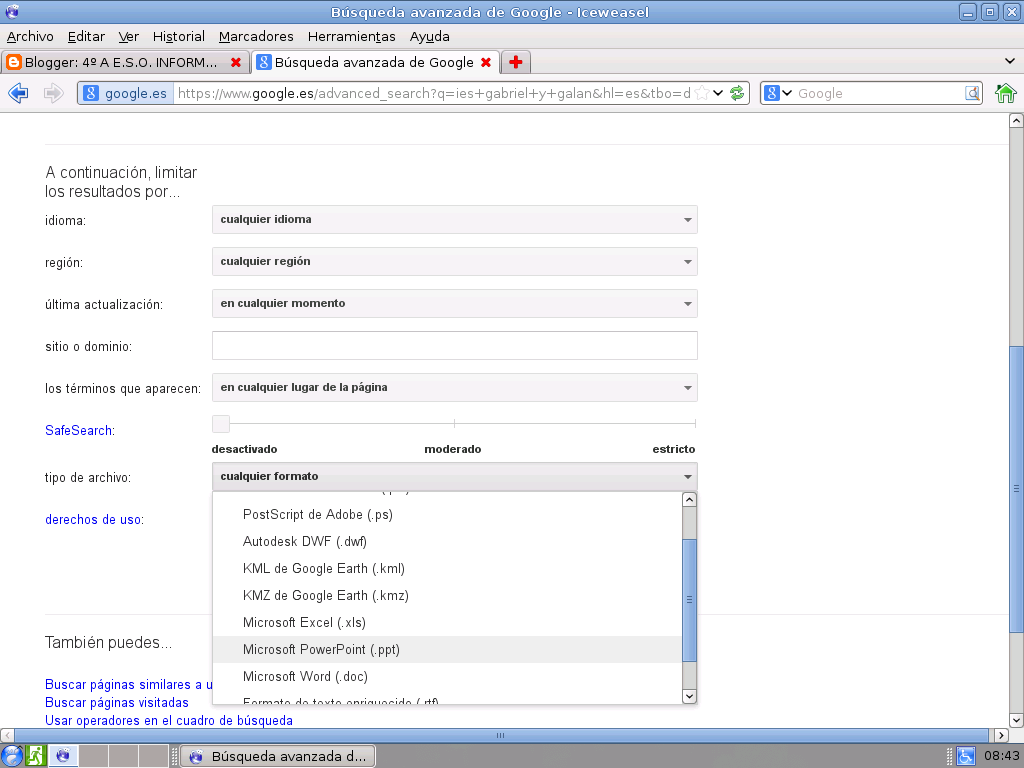Click the sitio o dominio input field
The width and height of the screenshot is (1024, 768).
[455, 345]
